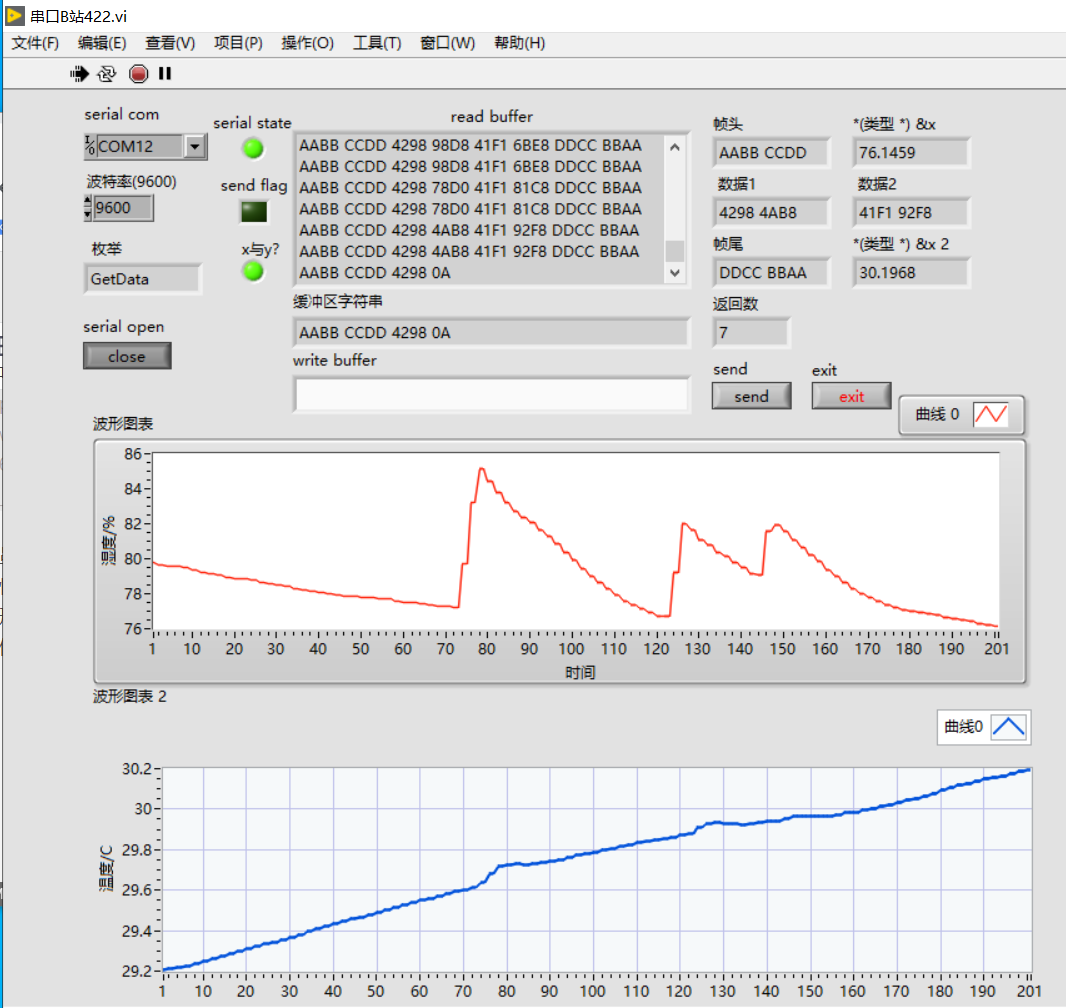Click the blue curve icon in 曲线0 legend

pyautogui.click(x=1008, y=727)
